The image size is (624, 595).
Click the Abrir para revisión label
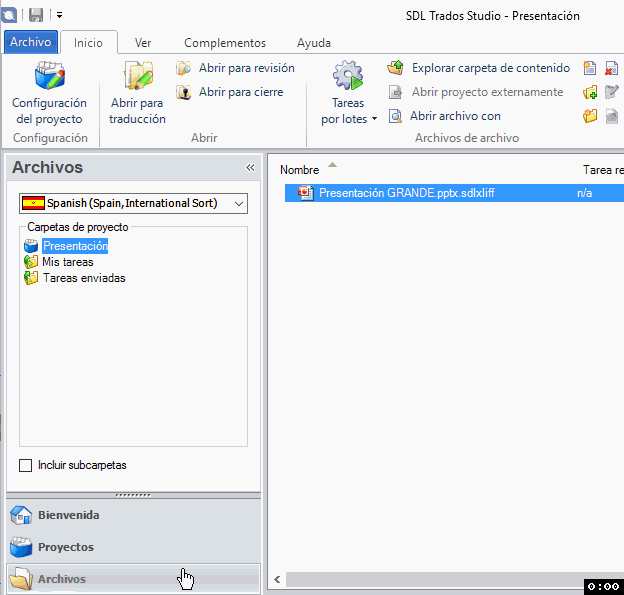point(247,68)
